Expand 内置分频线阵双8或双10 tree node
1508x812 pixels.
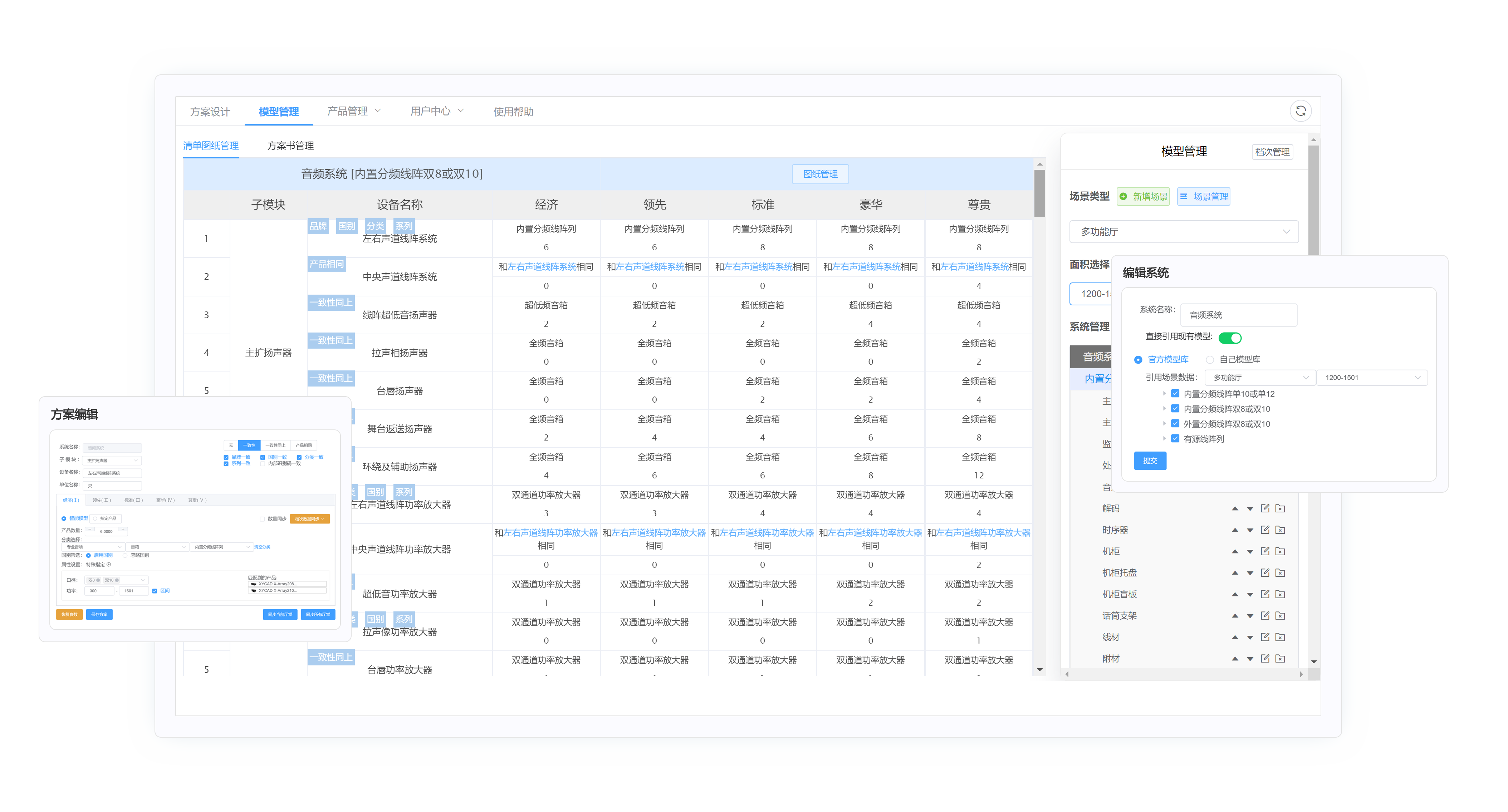coord(1164,408)
